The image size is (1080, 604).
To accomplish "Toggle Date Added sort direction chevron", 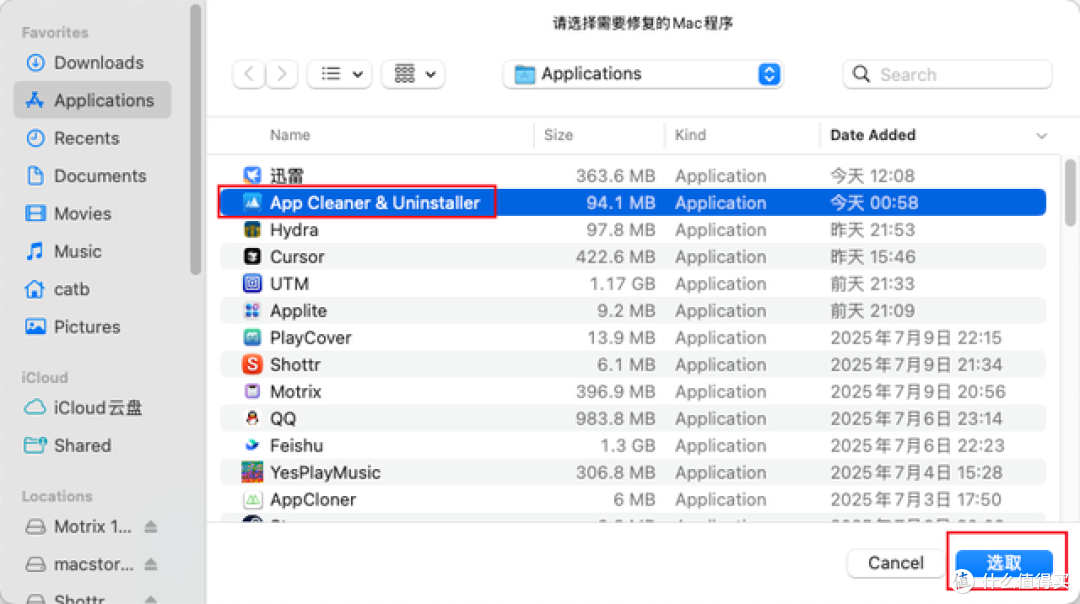I will pos(1041,136).
